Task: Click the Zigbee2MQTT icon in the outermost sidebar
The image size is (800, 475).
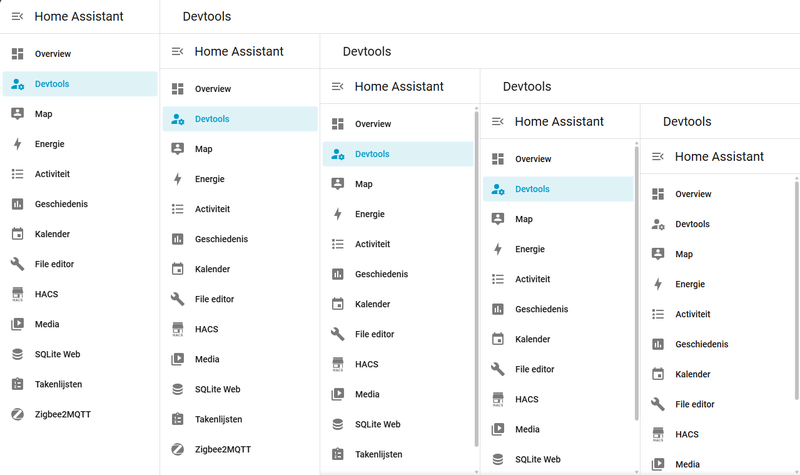Action: pos(17,414)
